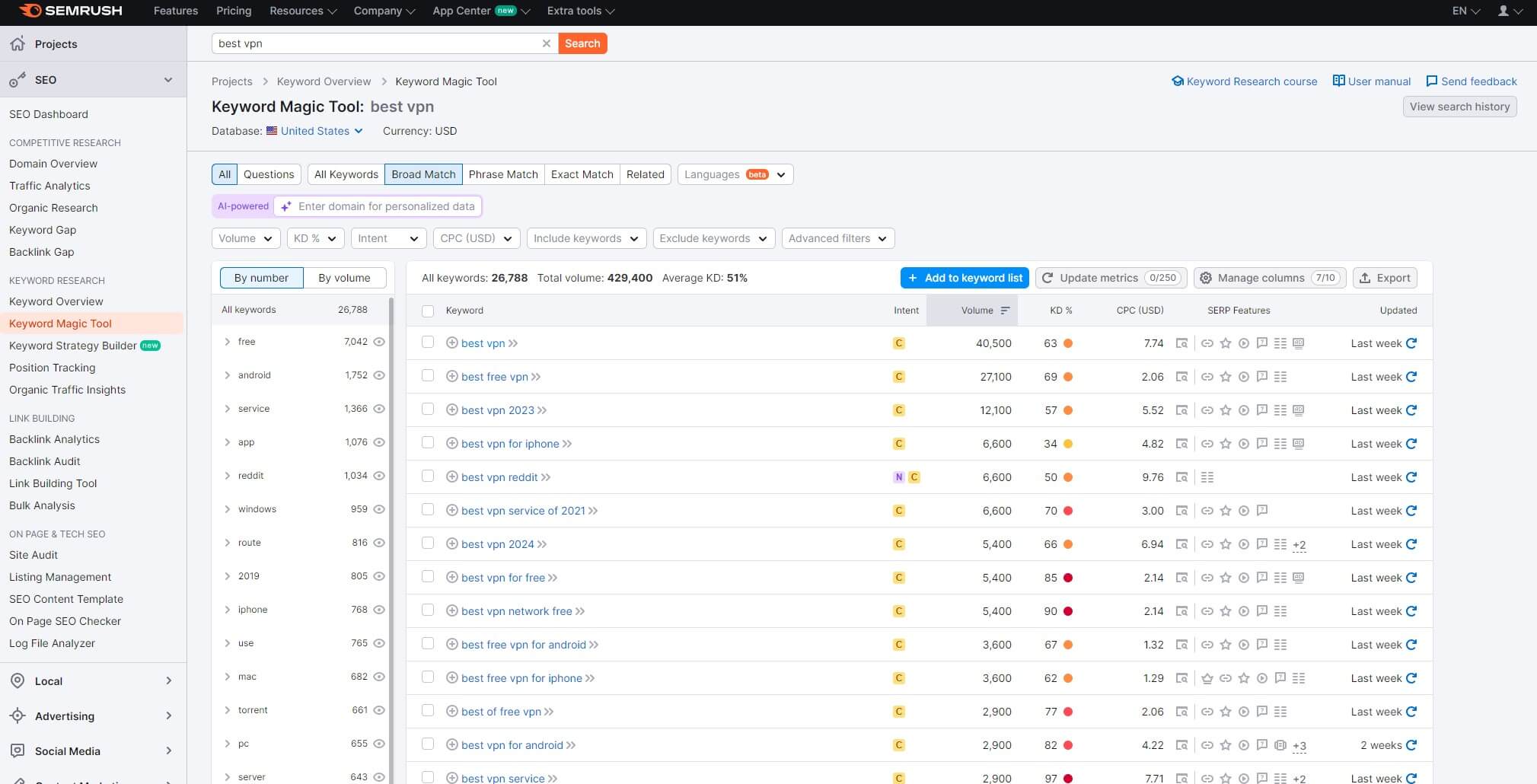Open the CPC (USD) filter dropdown

coord(477,238)
